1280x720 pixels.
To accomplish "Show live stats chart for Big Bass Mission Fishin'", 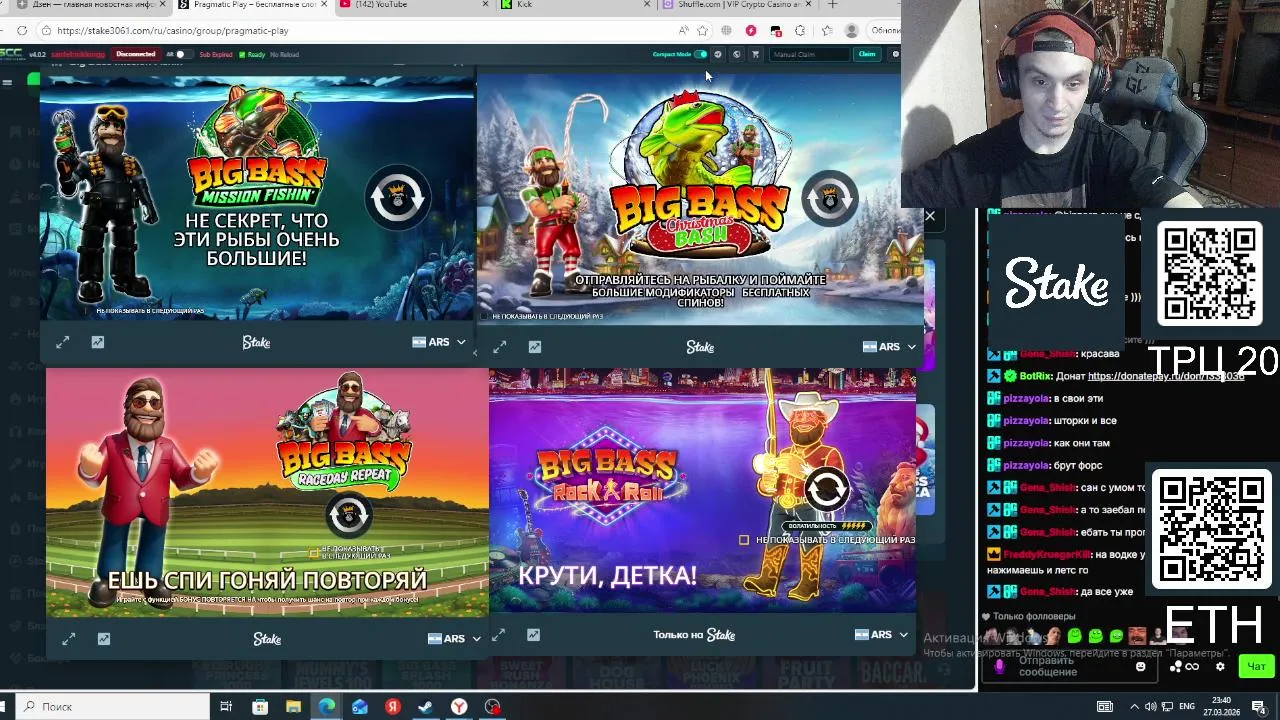I will (97, 342).
